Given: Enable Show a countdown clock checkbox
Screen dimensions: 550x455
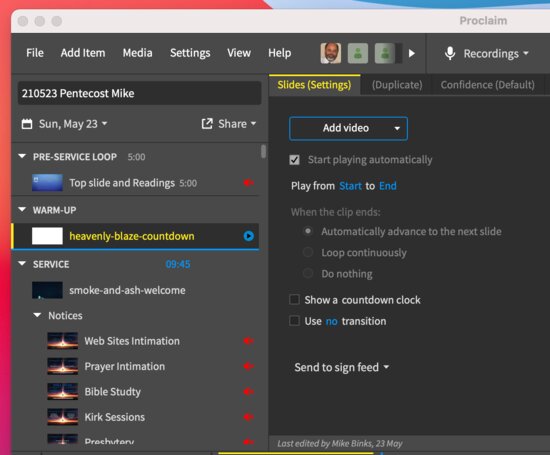Looking at the screenshot, I should 294,300.
